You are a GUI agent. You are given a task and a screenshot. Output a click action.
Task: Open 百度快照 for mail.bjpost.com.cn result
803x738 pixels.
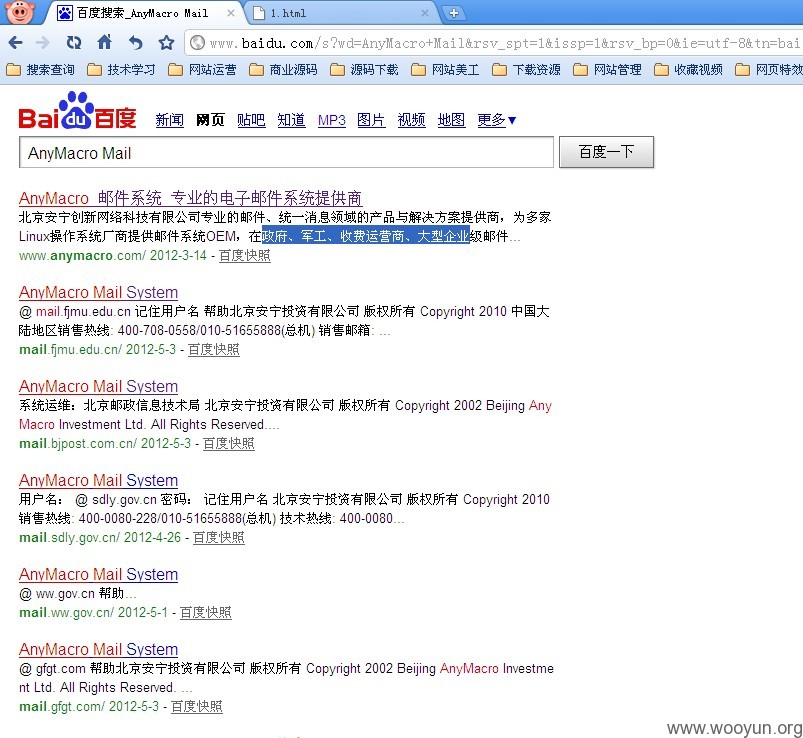pos(229,443)
